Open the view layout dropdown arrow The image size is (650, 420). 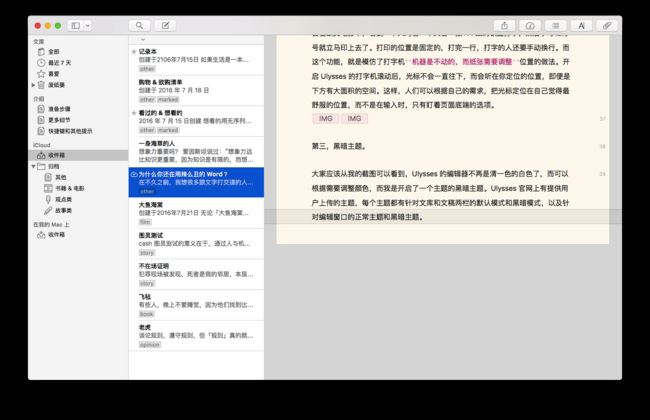tap(88, 26)
